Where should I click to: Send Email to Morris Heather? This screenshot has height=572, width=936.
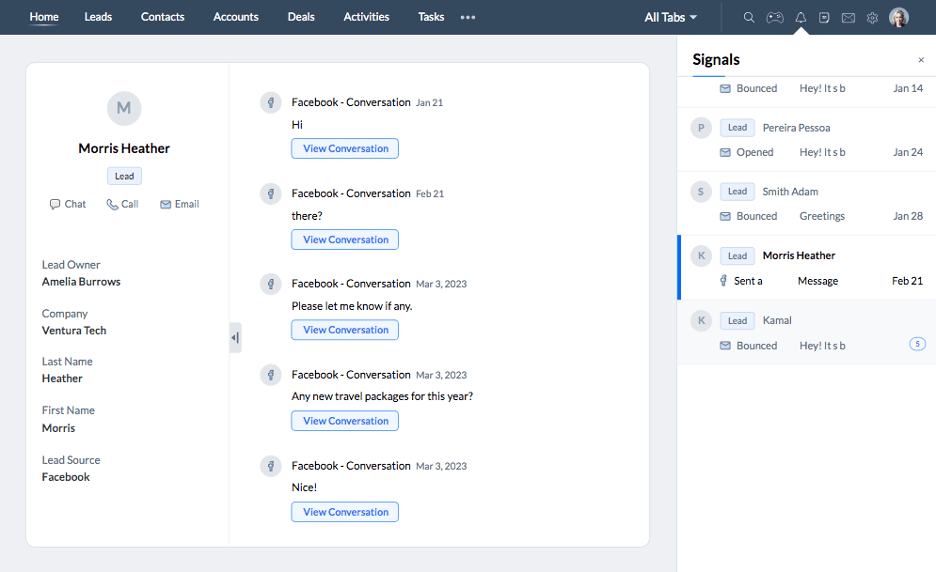pyautogui.click(x=179, y=204)
